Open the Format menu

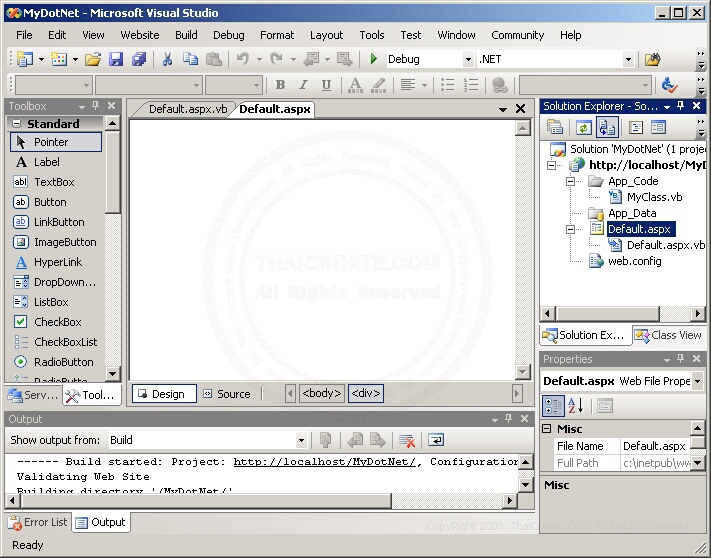pos(277,35)
